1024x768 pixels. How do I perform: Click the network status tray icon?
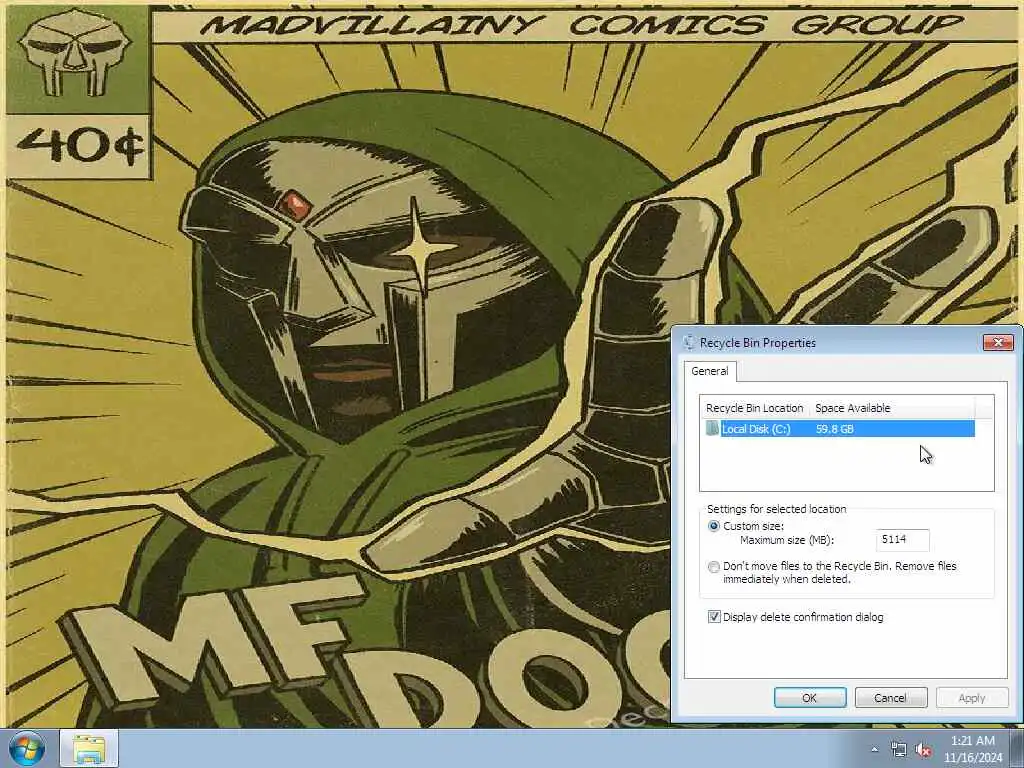(x=899, y=750)
